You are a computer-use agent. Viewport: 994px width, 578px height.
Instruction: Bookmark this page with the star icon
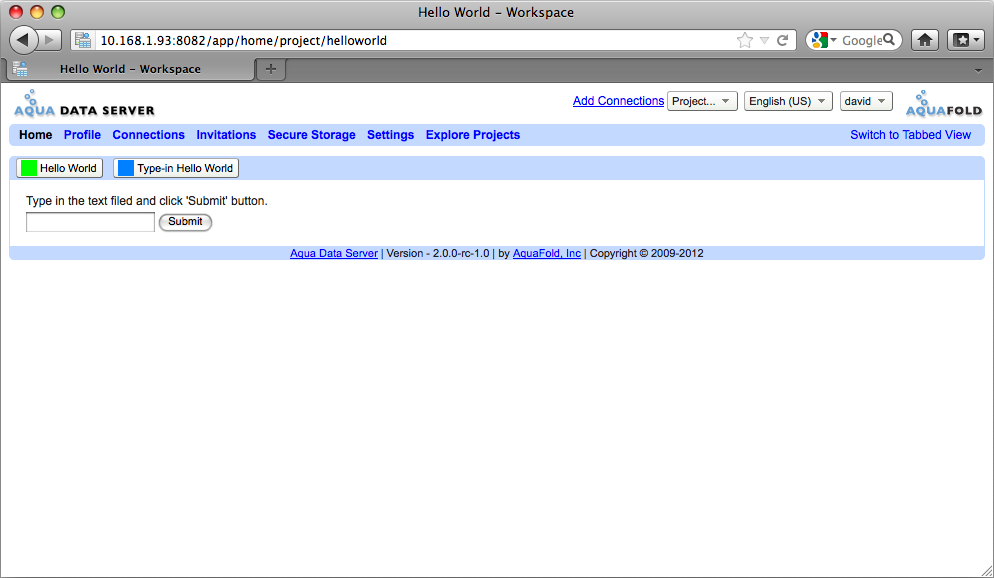(x=745, y=41)
